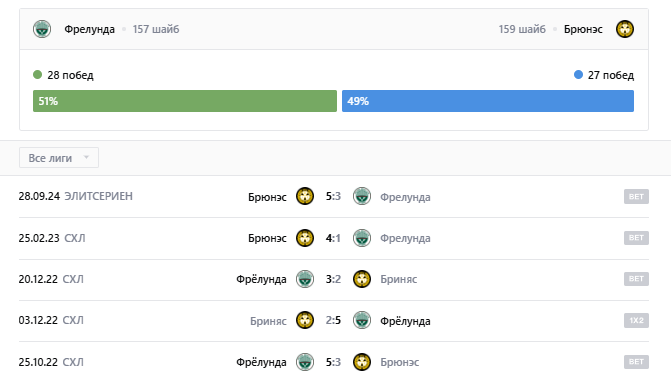Image resolution: width=671 pixels, height=382 pixels.
Task: Click Brynäs team logo in header
Action: pyautogui.click(x=625, y=29)
